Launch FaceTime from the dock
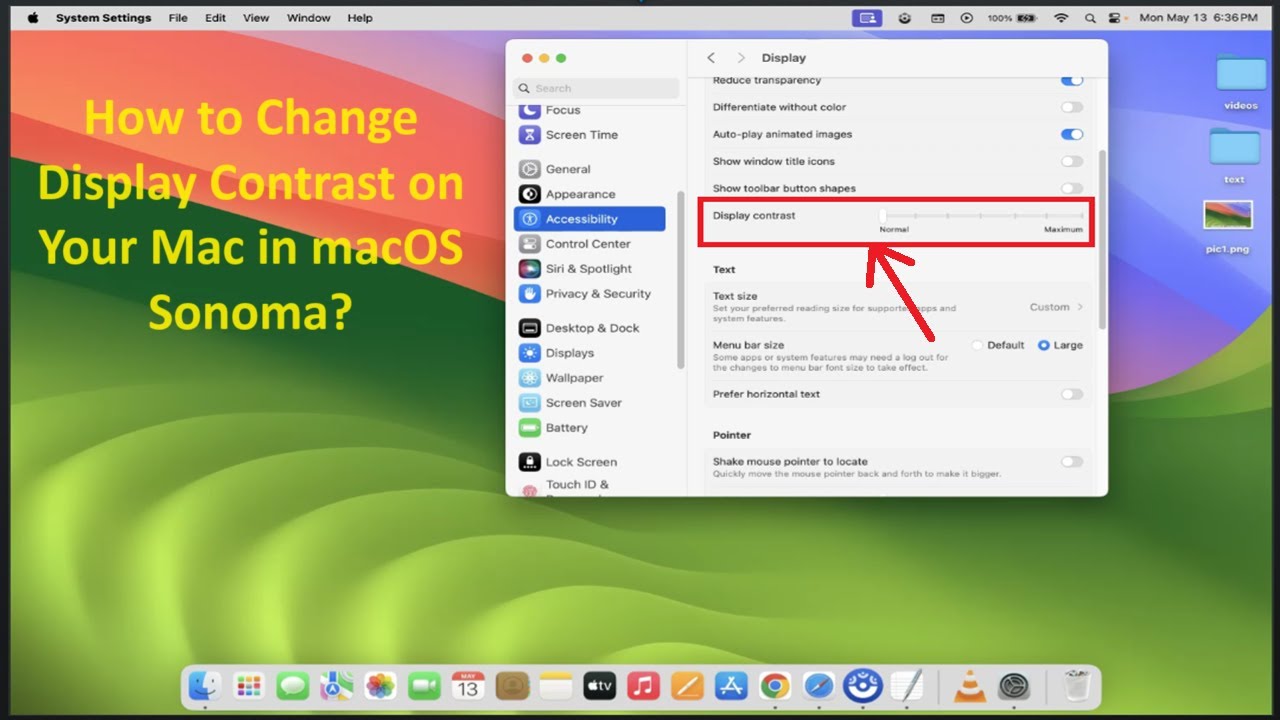The image size is (1280, 720). tap(424, 686)
